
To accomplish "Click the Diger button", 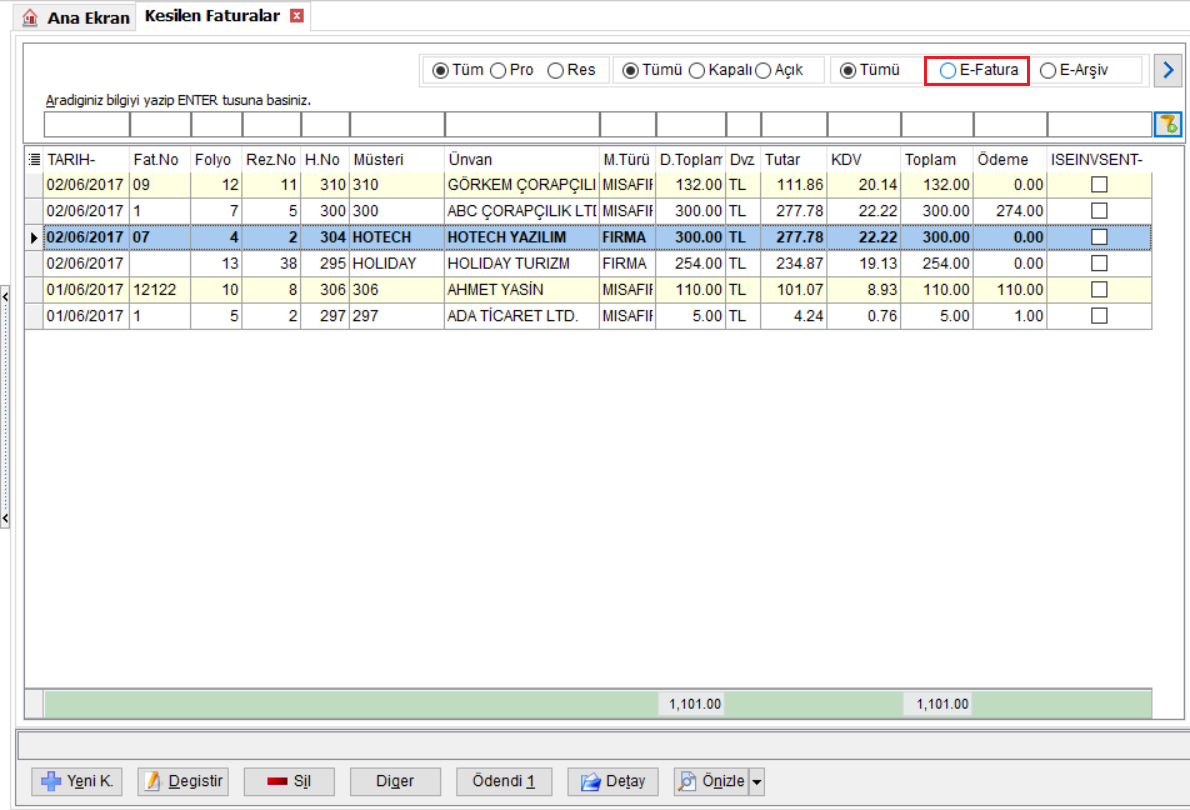I will pos(395,781).
